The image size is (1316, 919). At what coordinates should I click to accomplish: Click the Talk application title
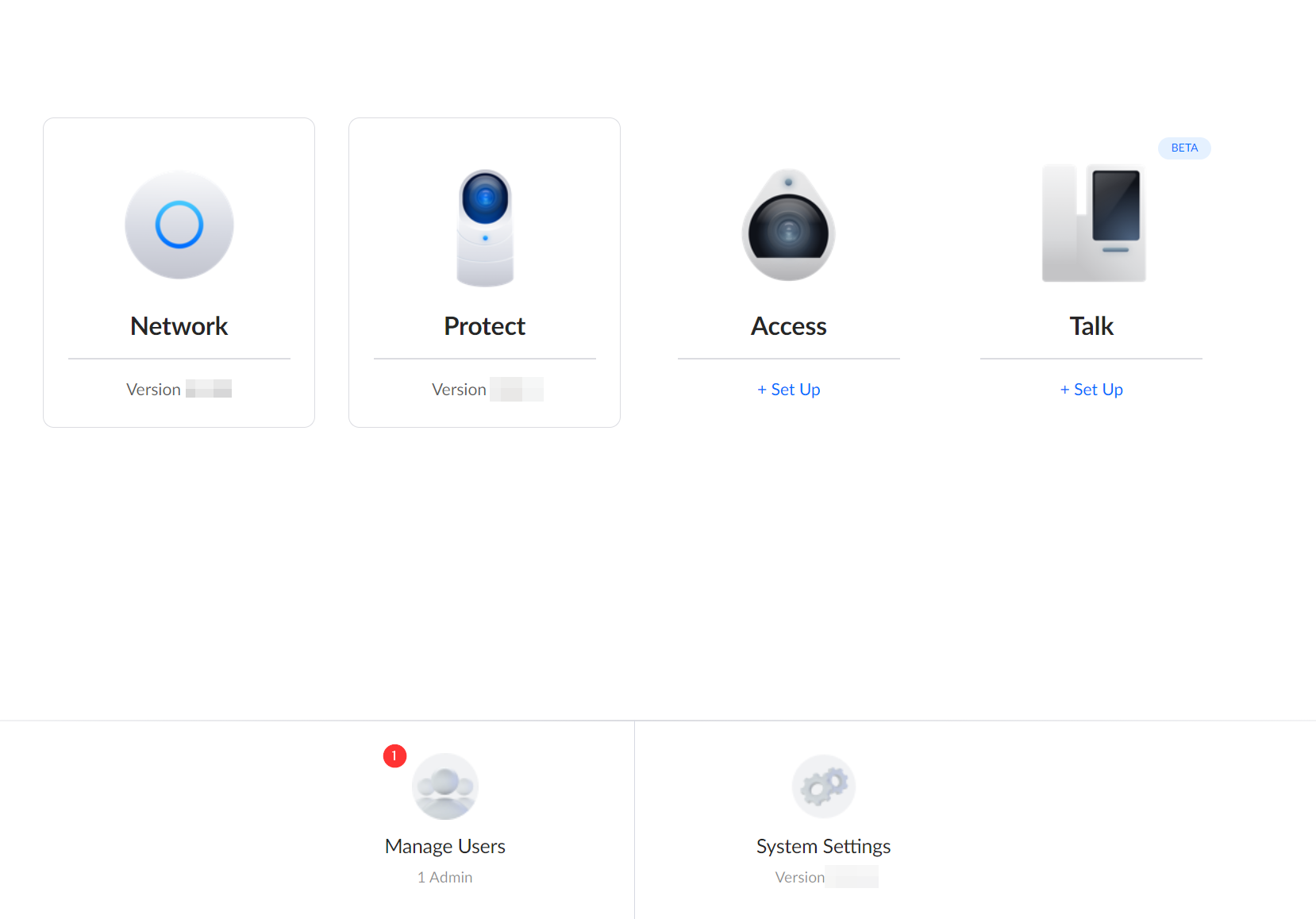click(1091, 326)
